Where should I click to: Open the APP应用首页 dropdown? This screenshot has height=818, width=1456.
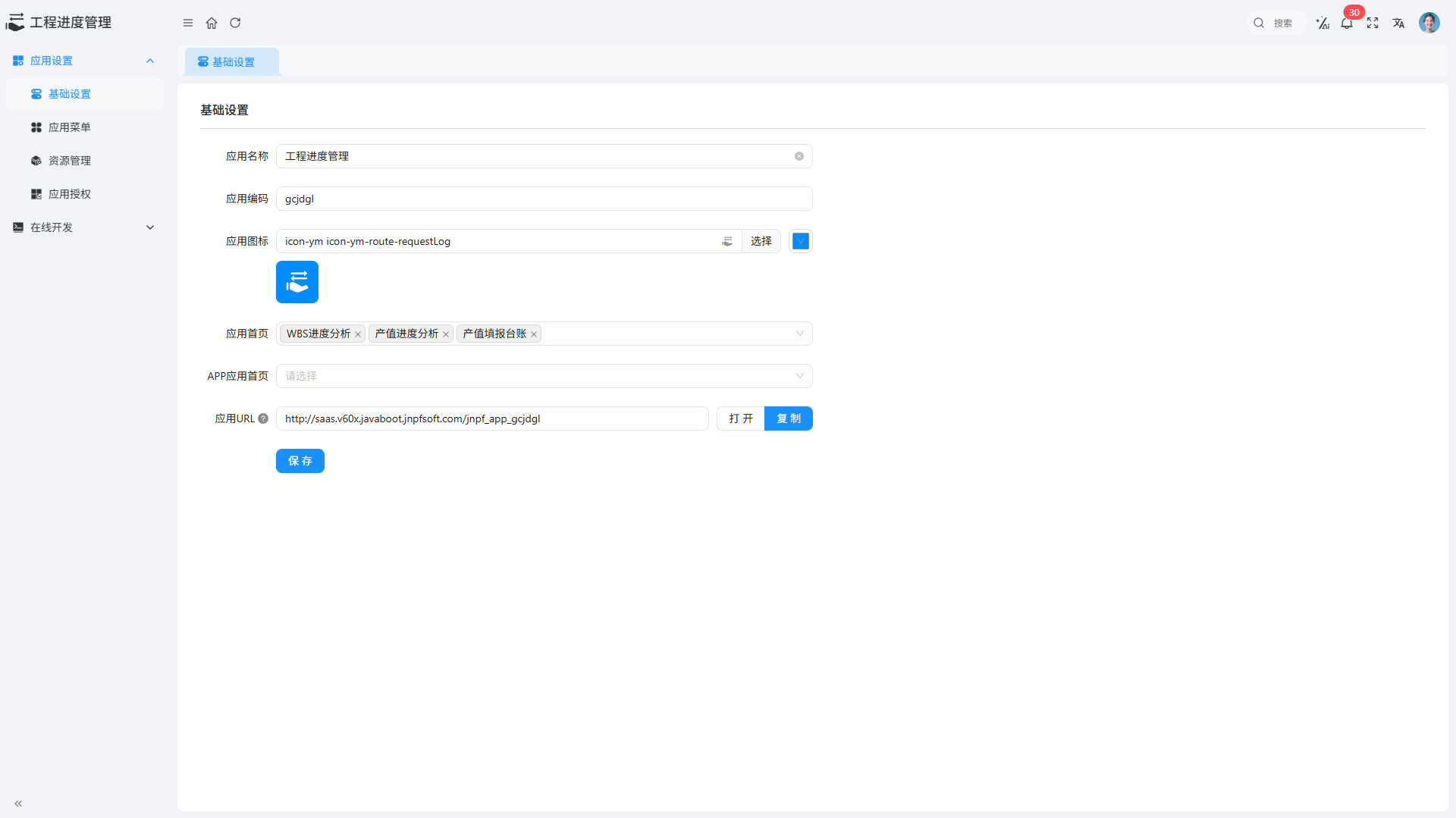coord(544,376)
